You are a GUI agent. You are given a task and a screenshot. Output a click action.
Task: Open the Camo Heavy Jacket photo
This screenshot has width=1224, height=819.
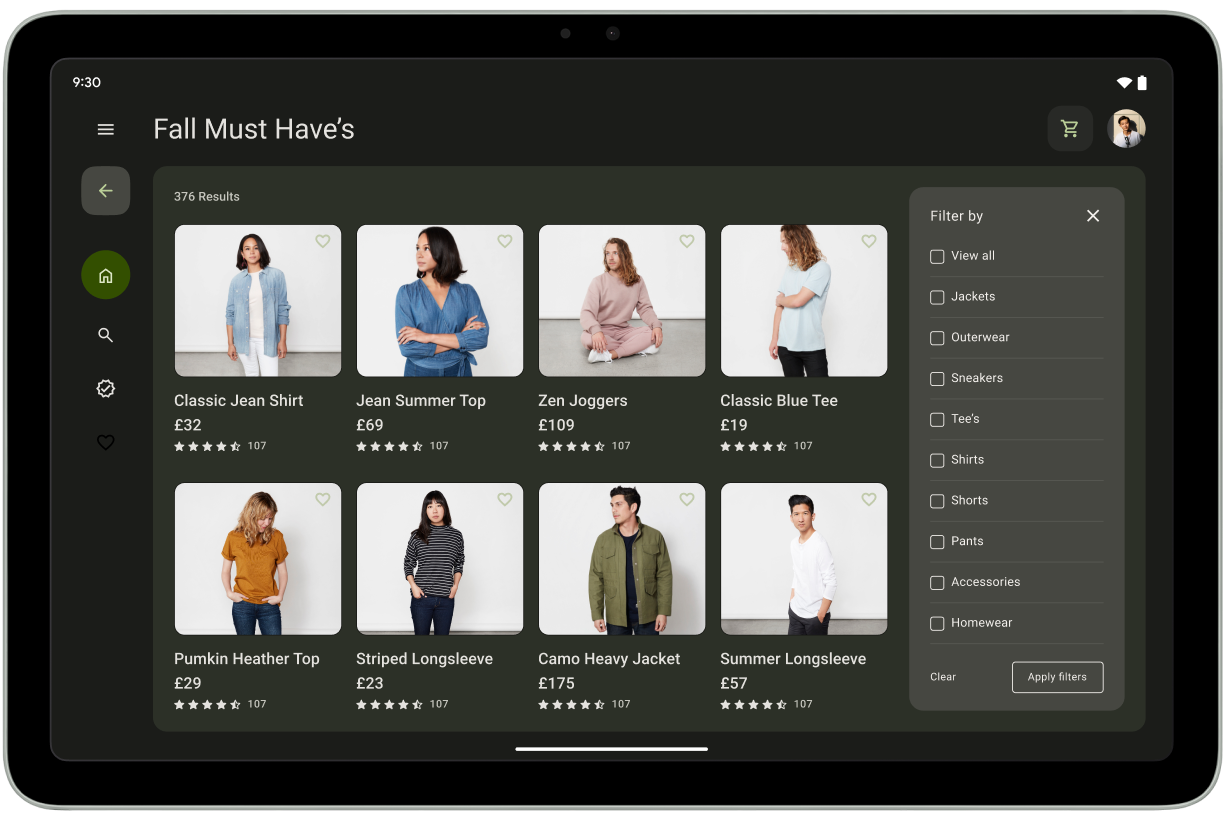[622, 559]
